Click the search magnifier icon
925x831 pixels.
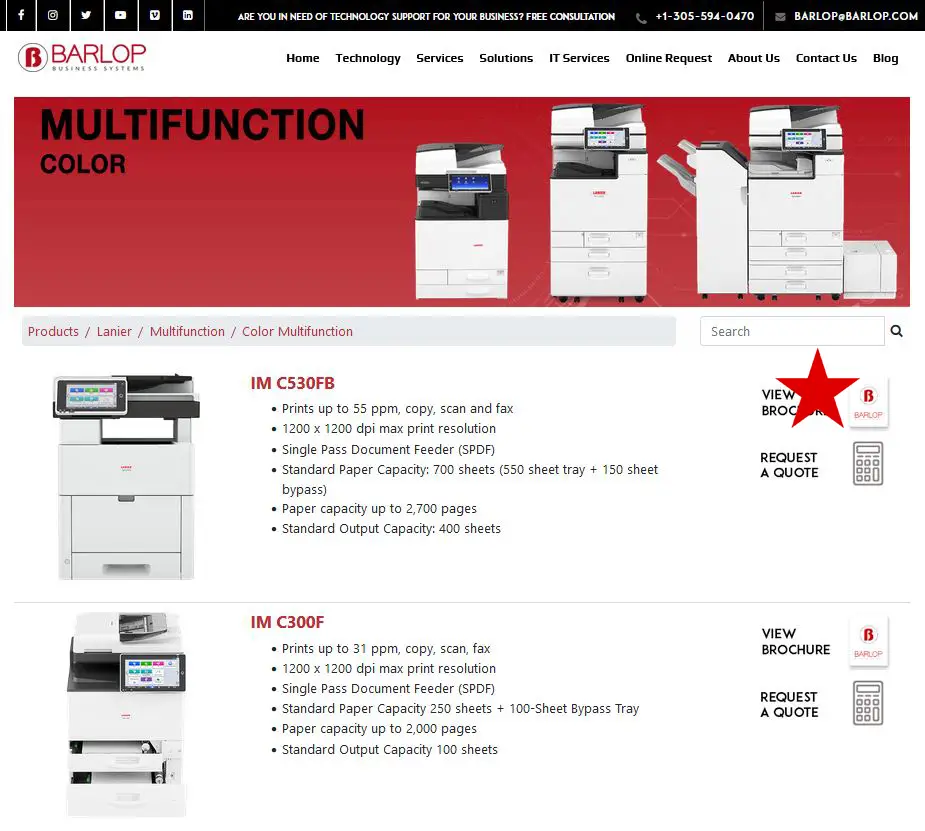pyautogui.click(x=896, y=331)
